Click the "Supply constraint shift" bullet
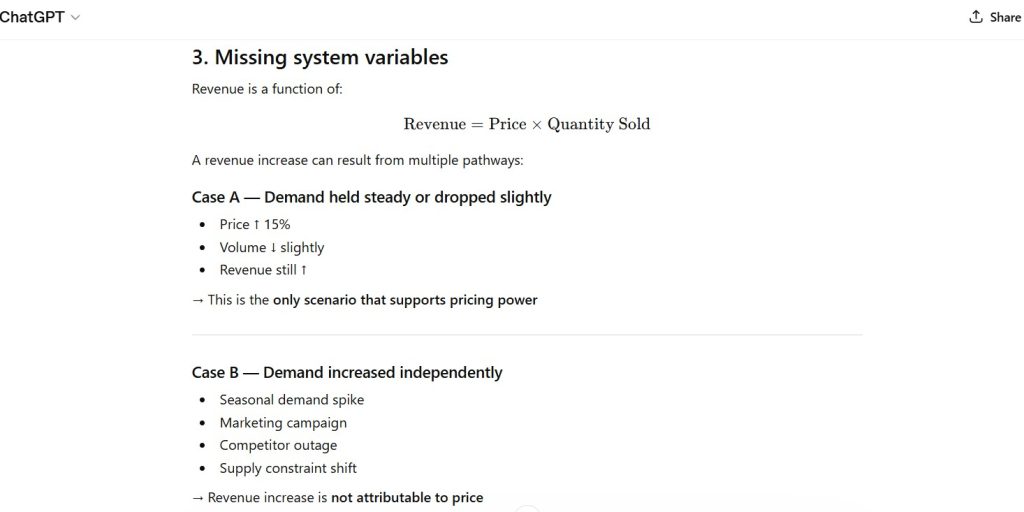1024x512 pixels. coord(288,468)
